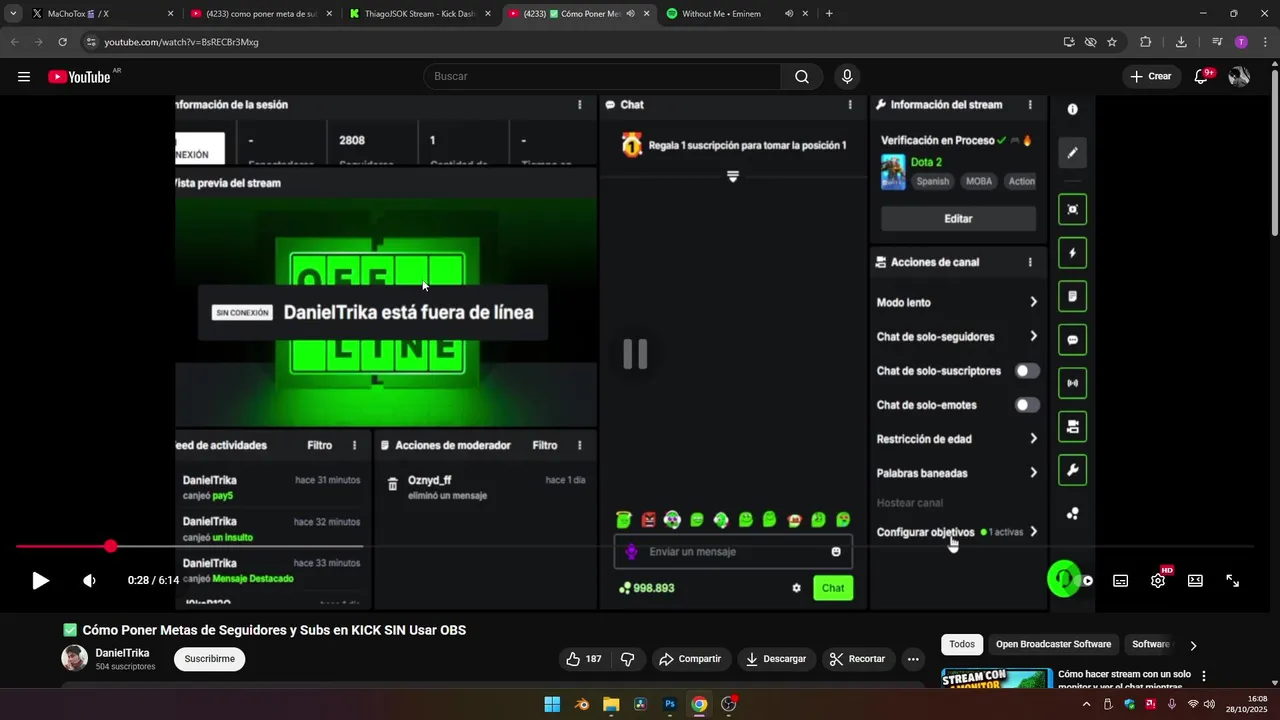1280x720 pixels.
Task: Open the media control icon
Action: 1217,42
